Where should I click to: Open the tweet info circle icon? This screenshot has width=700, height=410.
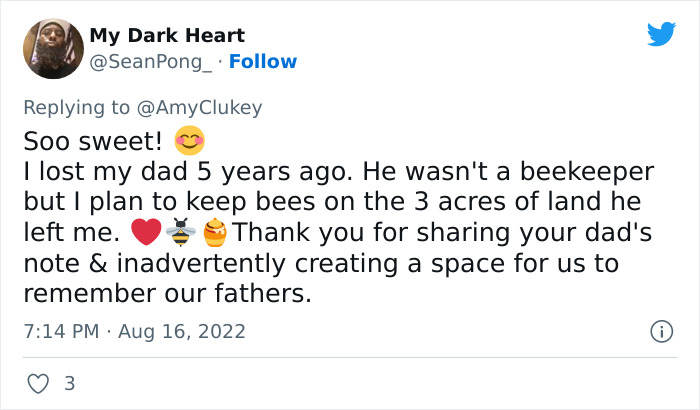(660, 331)
